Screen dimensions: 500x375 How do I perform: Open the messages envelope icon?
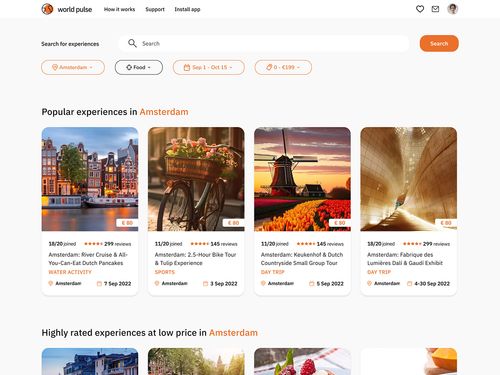pyautogui.click(x=435, y=9)
